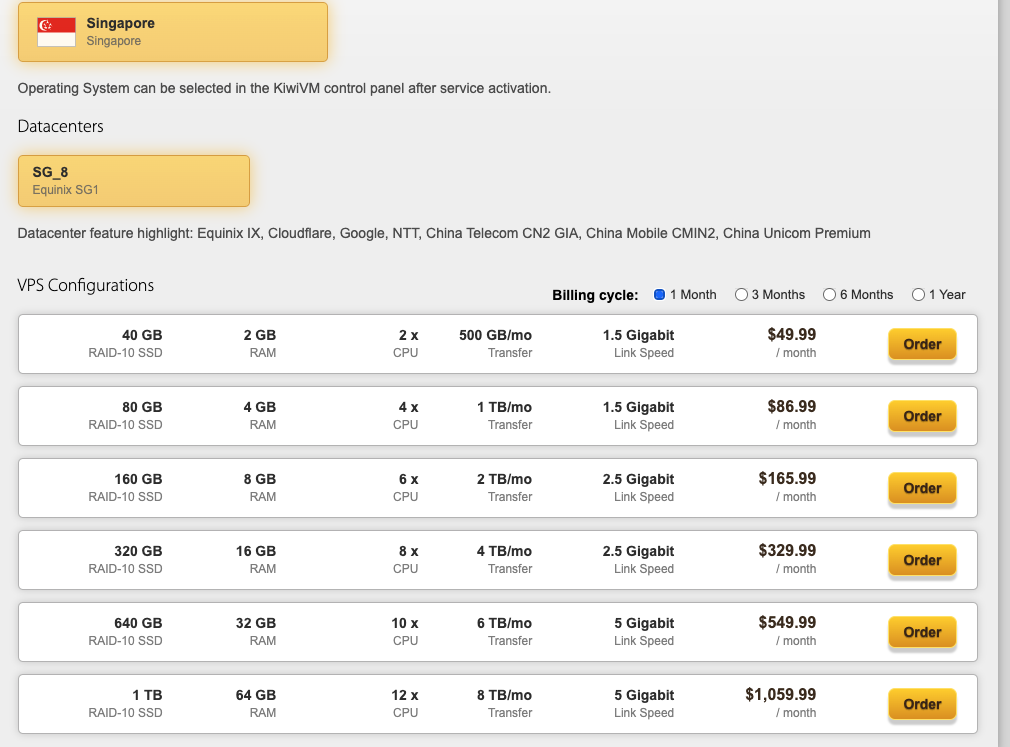Order the 640 GB $549.99 plan
Viewport: 1010px width, 747px height.
pyautogui.click(x=922, y=633)
